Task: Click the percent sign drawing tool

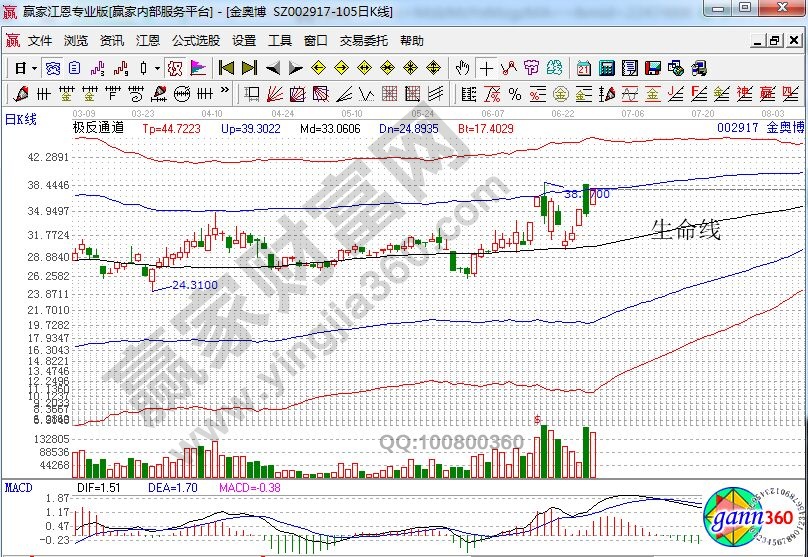Action: pyautogui.click(x=514, y=94)
